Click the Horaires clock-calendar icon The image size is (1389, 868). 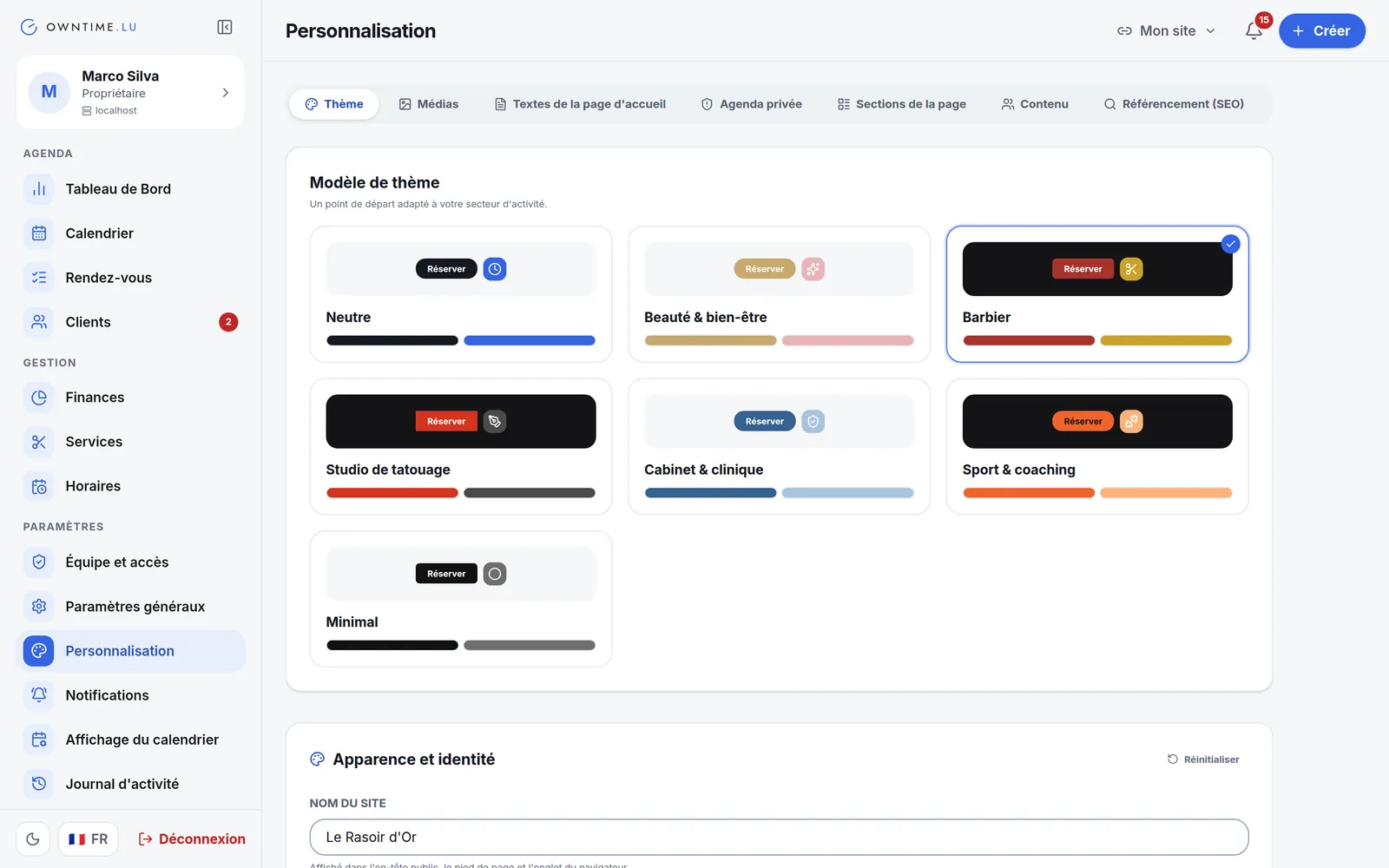[x=39, y=486]
